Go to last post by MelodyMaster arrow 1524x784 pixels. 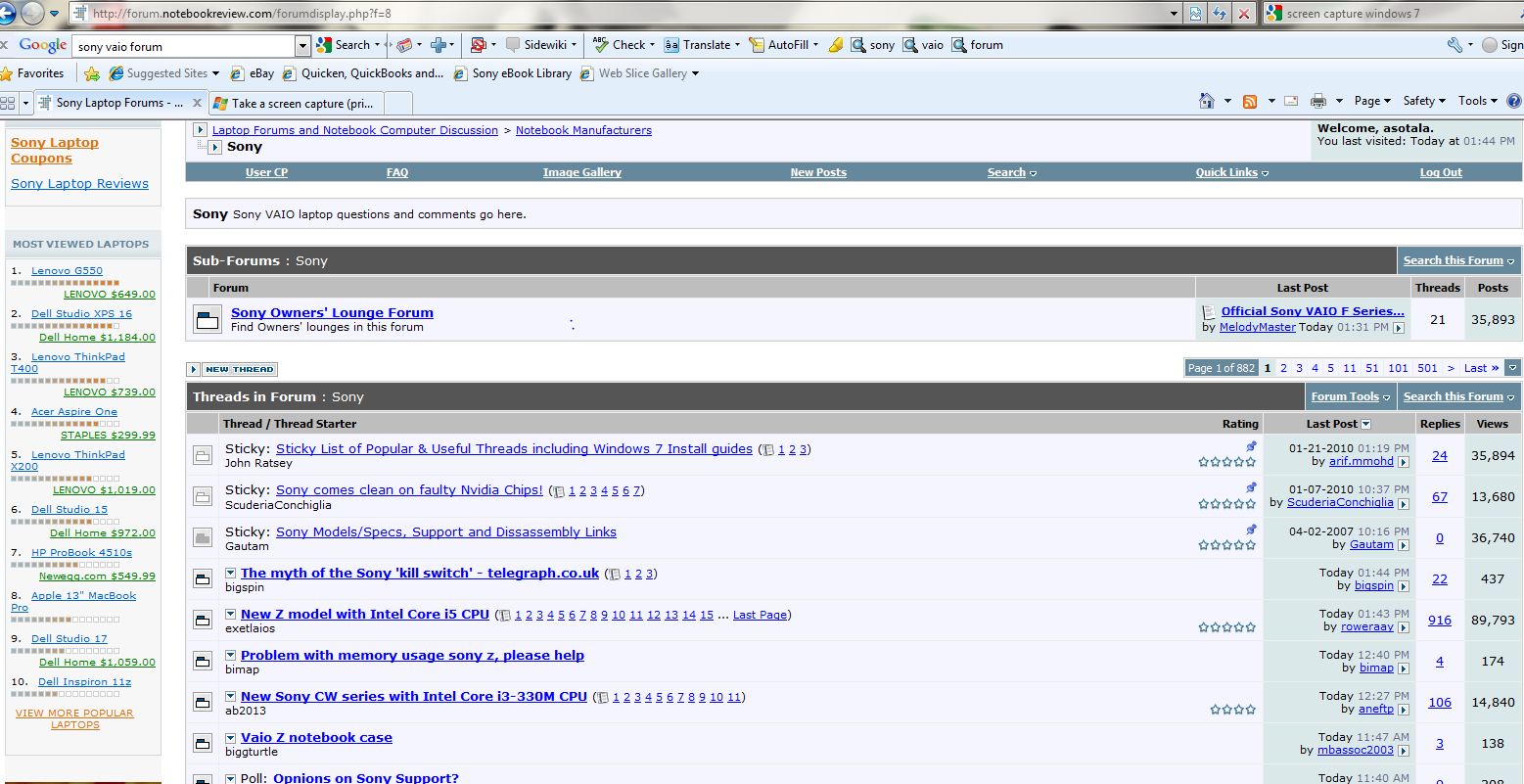coord(1399,328)
